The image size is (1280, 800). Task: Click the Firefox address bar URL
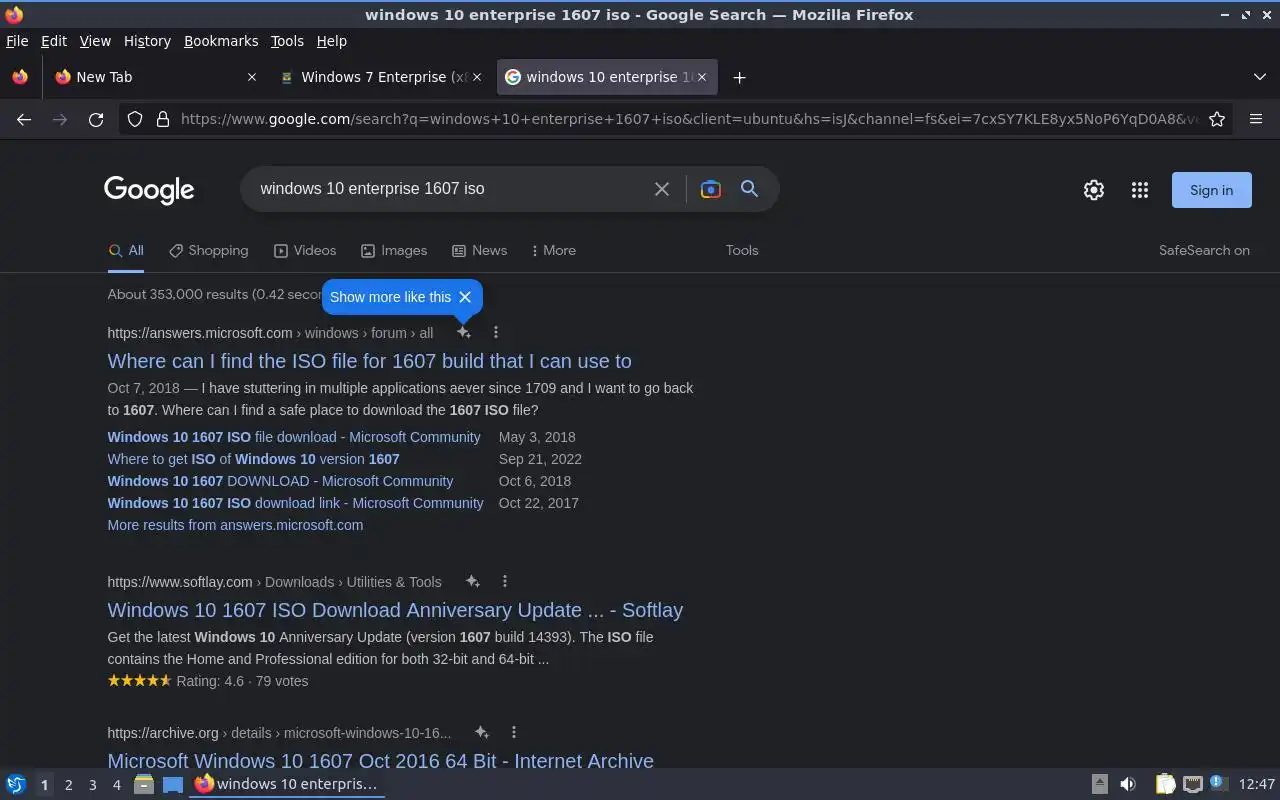[689, 119]
